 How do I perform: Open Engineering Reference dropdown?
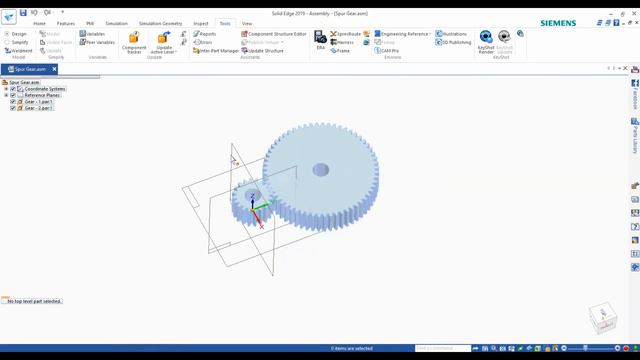tap(403, 34)
